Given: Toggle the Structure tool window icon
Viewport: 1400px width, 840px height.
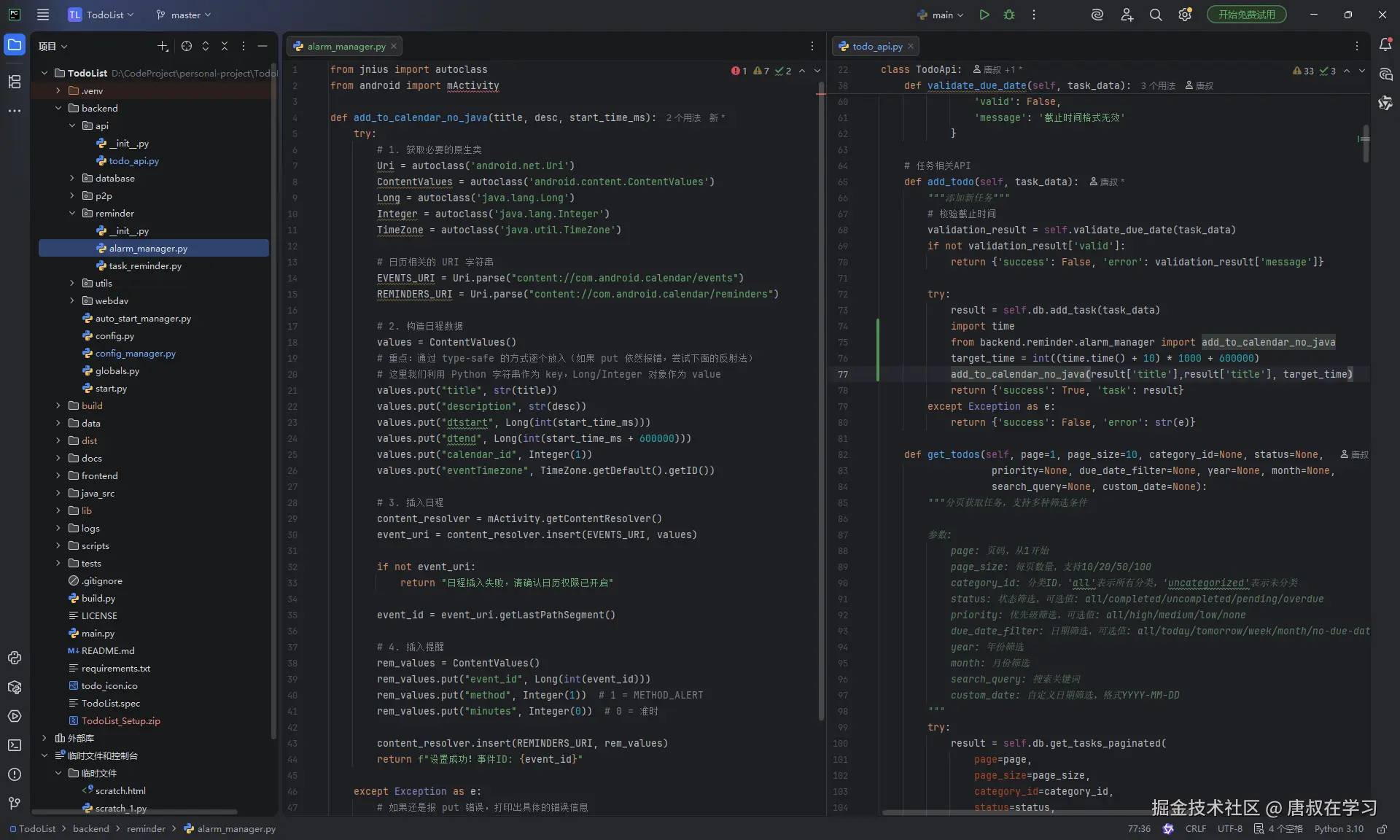Looking at the screenshot, I should tap(15, 82).
